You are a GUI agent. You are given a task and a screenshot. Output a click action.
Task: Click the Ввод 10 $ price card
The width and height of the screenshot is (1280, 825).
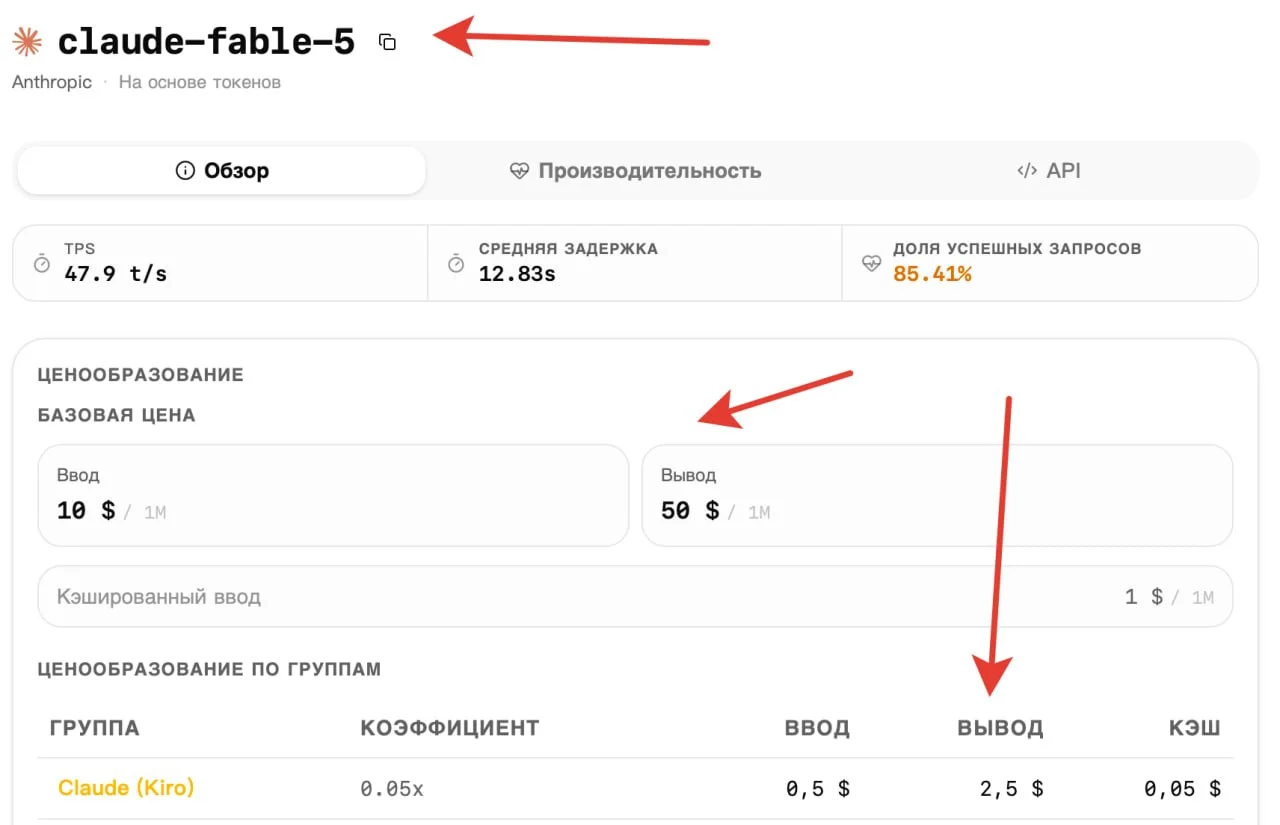333,496
